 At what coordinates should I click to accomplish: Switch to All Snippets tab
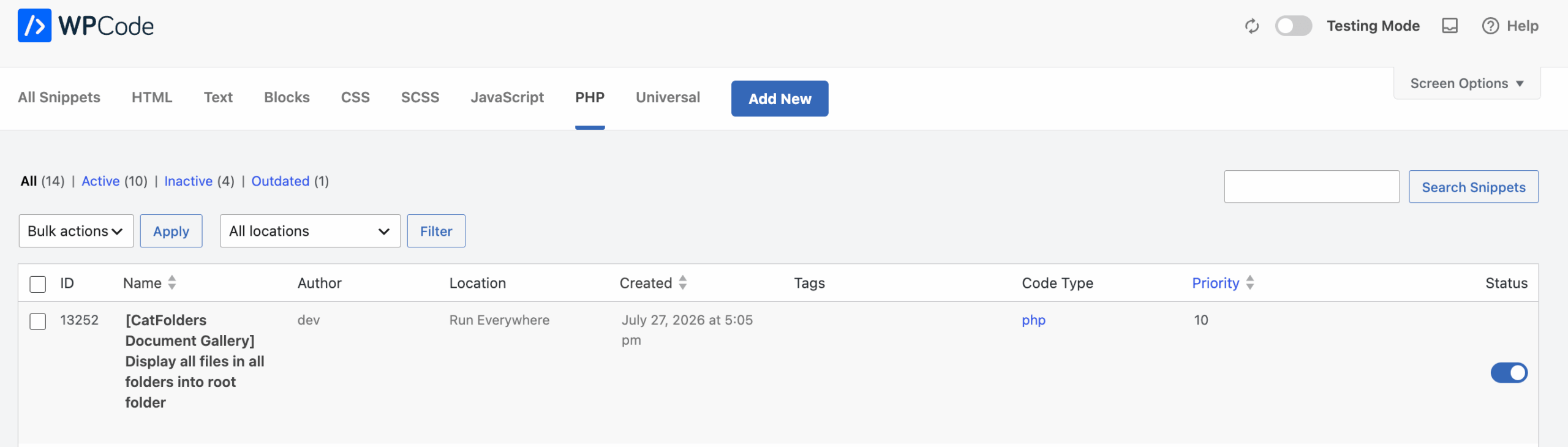tap(59, 97)
